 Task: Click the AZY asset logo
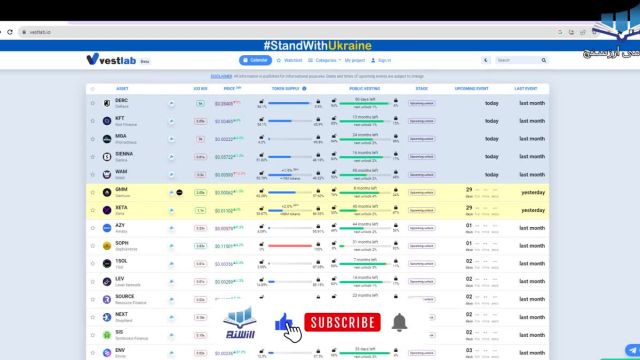coord(107,228)
